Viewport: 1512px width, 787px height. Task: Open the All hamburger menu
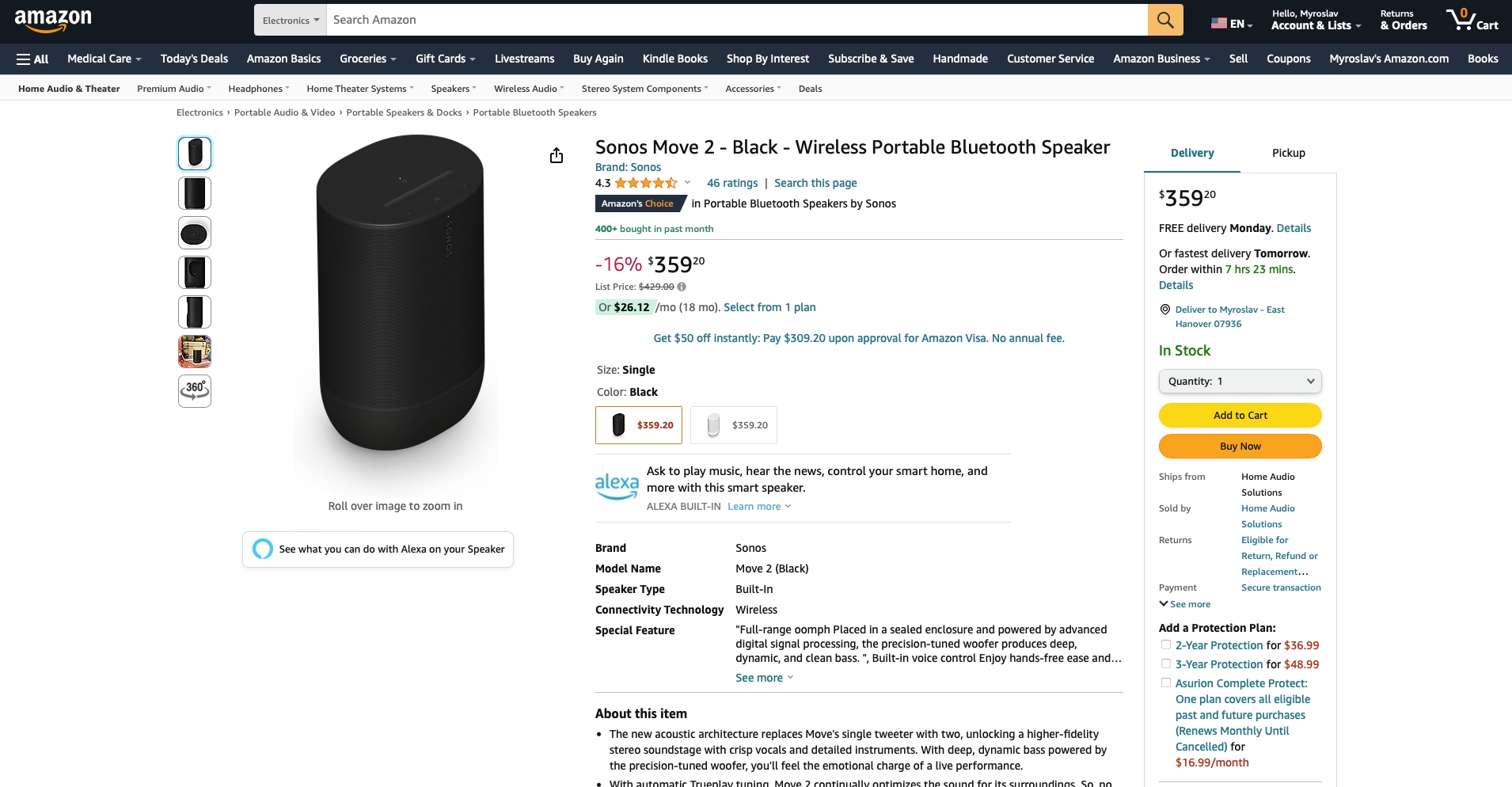(32, 59)
